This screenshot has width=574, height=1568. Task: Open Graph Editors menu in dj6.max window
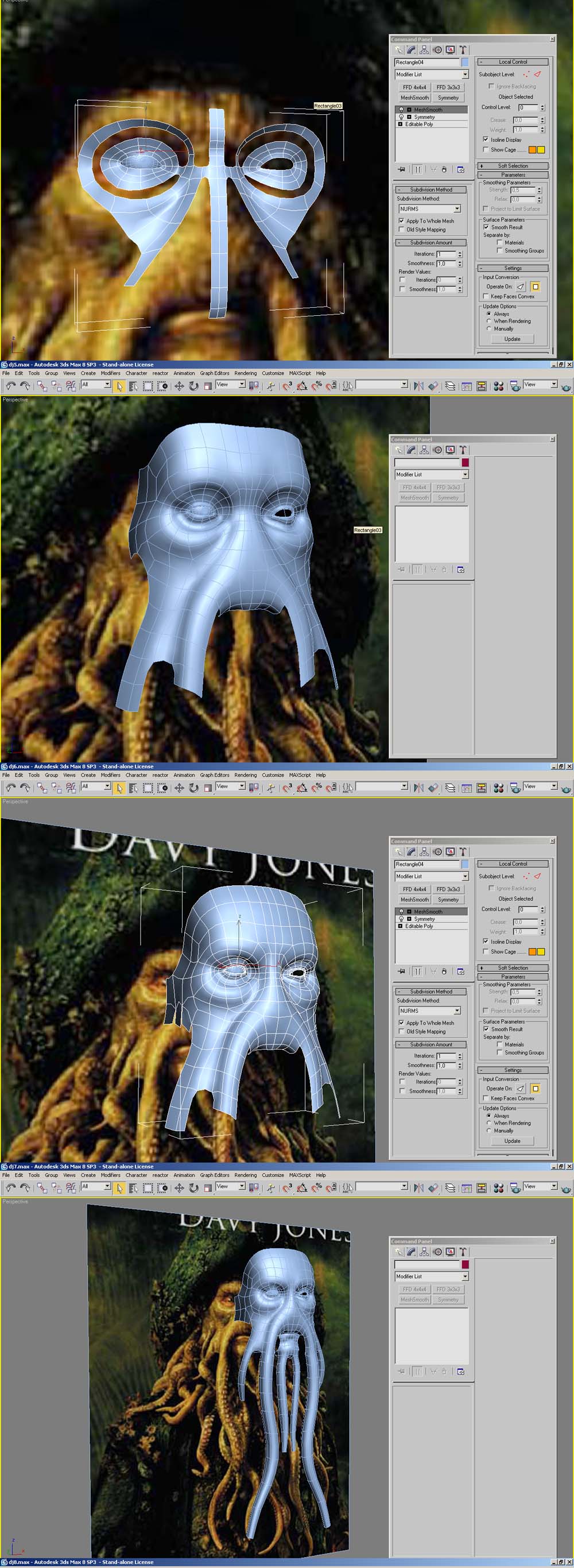(214, 775)
